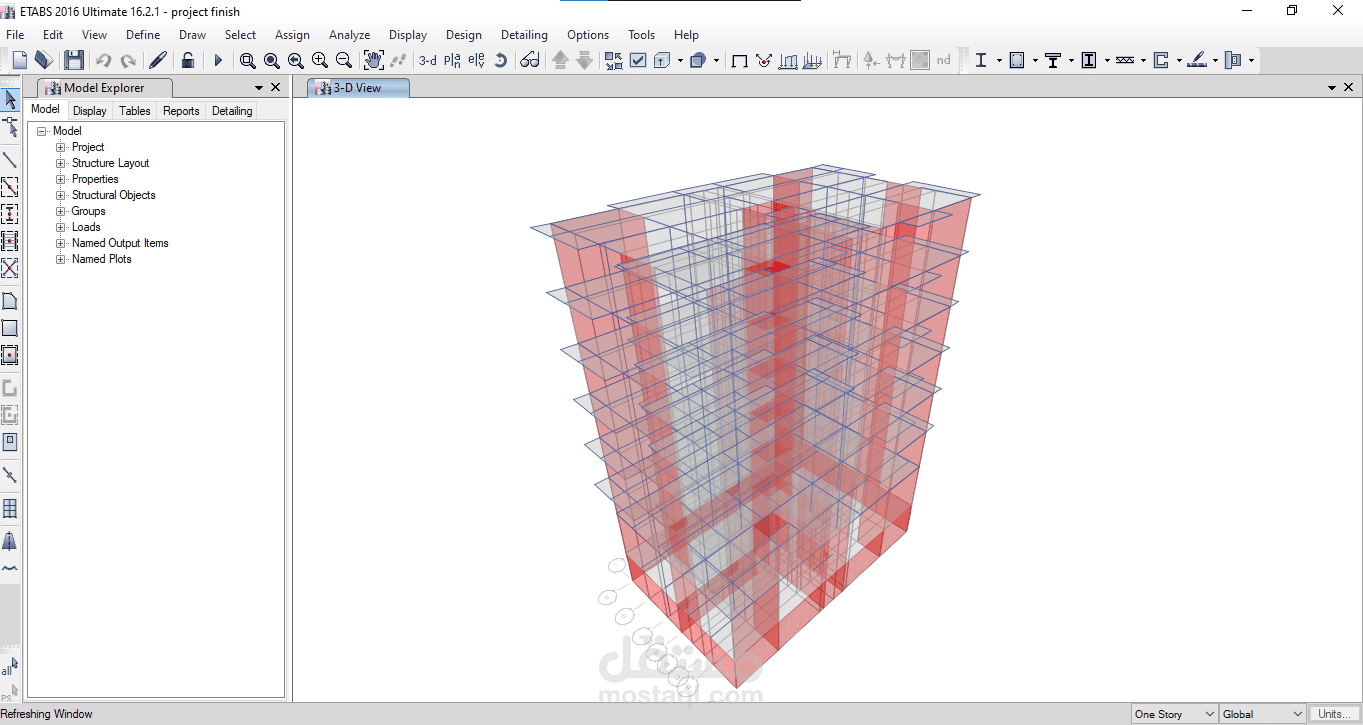Select the Named Output Items tree row
This screenshot has height=725, width=1363.
[x=120, y=243]
